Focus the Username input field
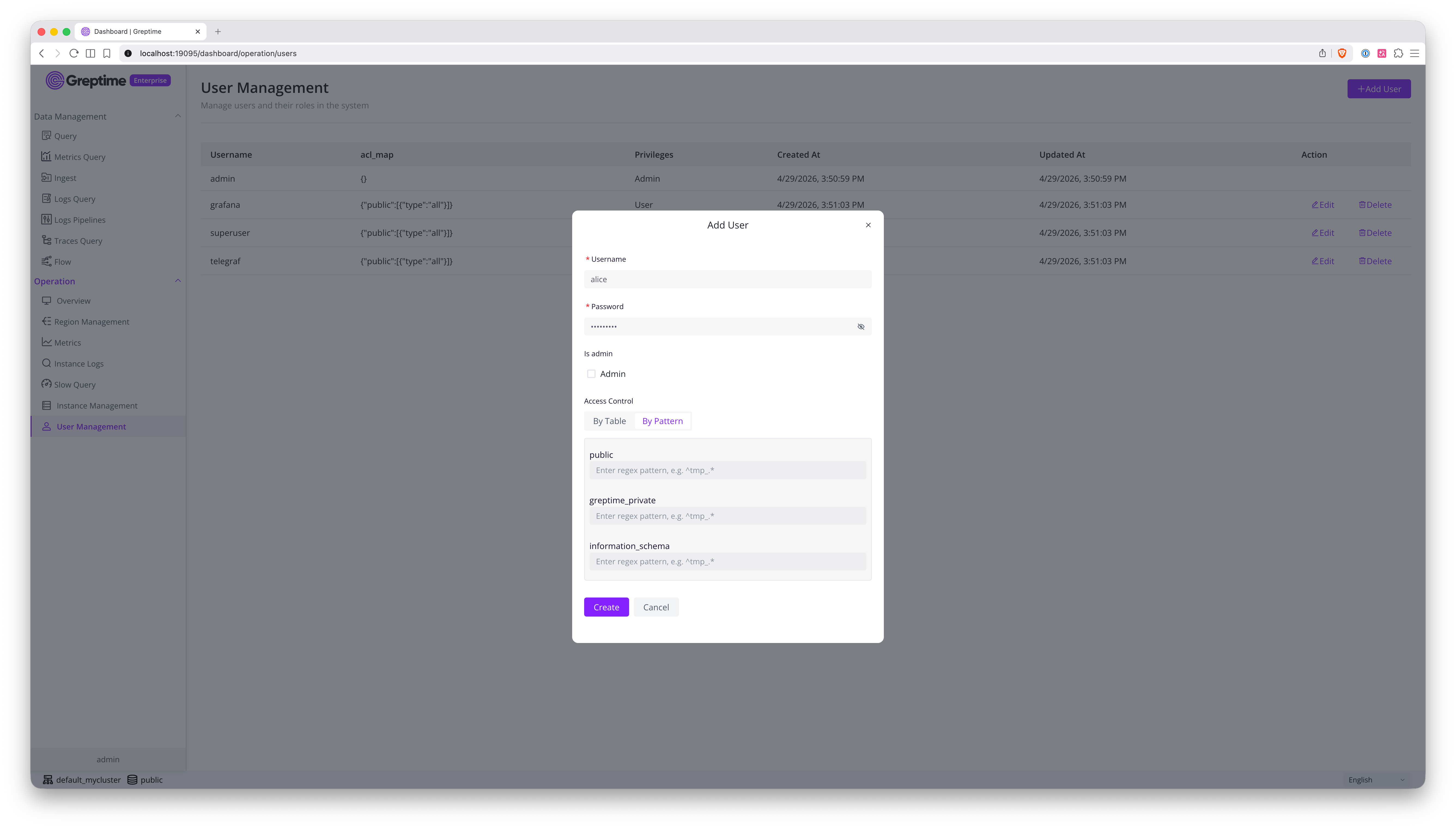Viewport: 1456px width, 829px height. point(728,280)
